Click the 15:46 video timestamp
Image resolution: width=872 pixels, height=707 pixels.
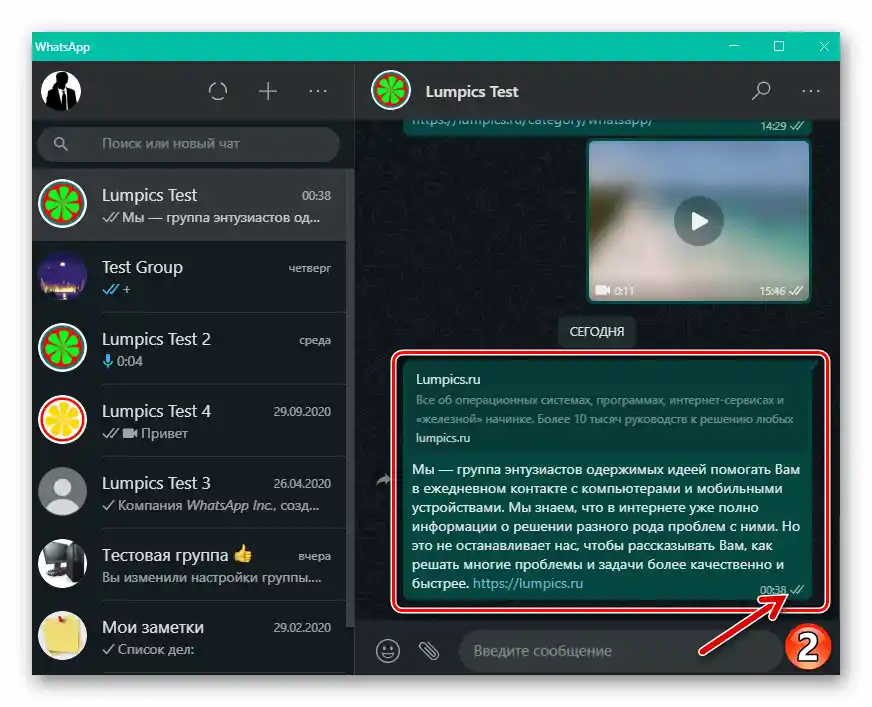[x=772, y=291]
